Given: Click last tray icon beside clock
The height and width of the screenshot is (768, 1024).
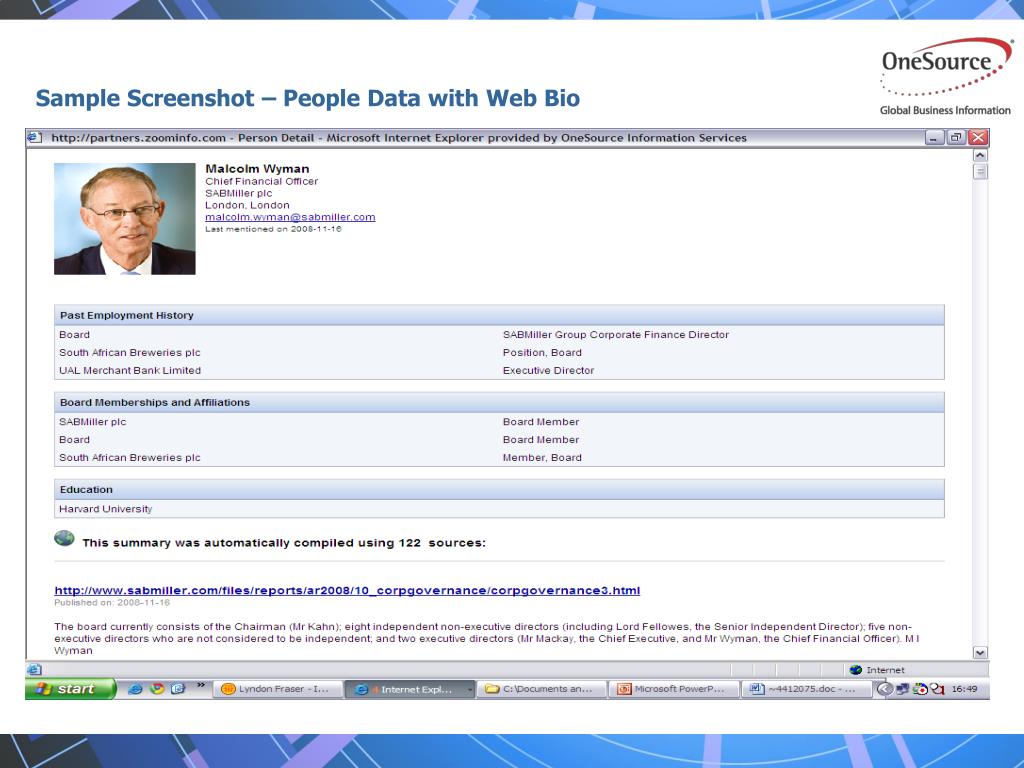Looking at the screenshot, I should click(938, 689).
